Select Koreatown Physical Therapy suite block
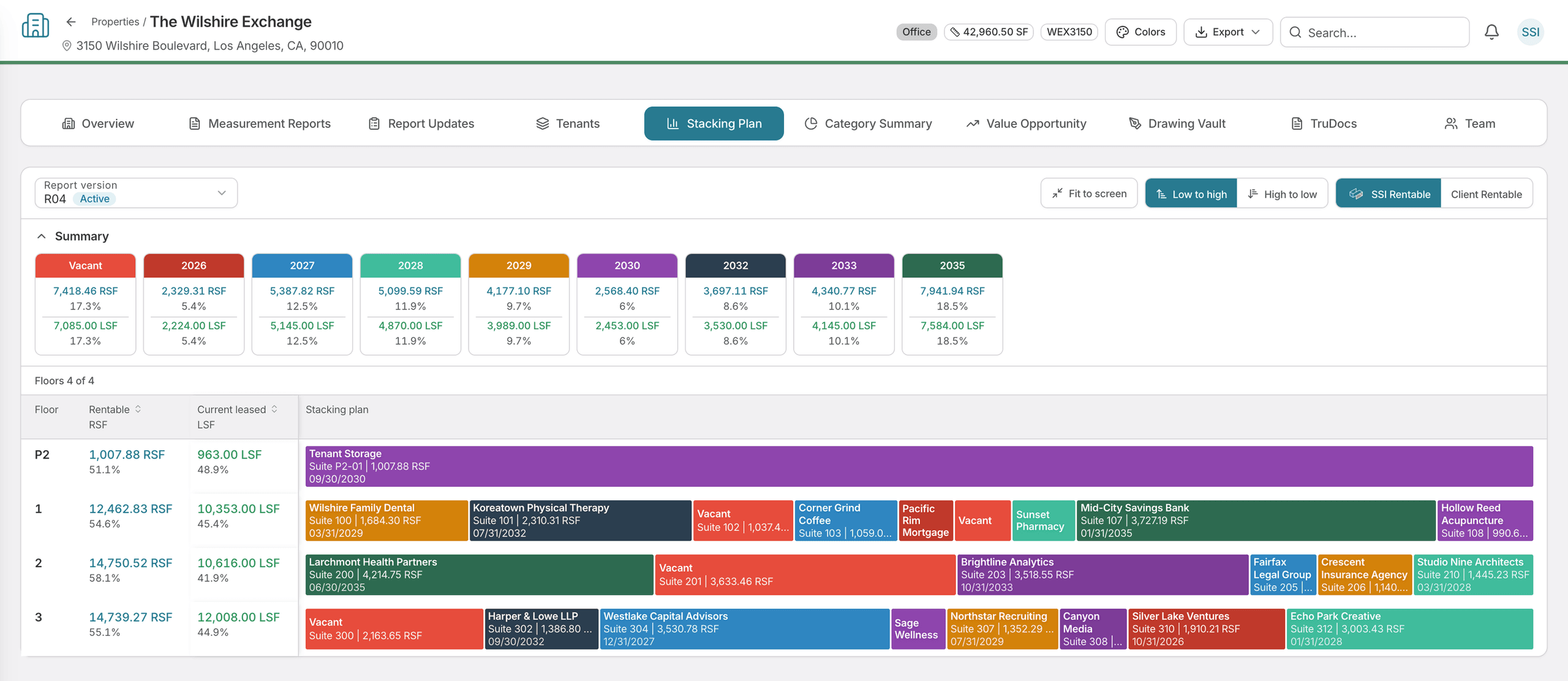 [580, 521]
